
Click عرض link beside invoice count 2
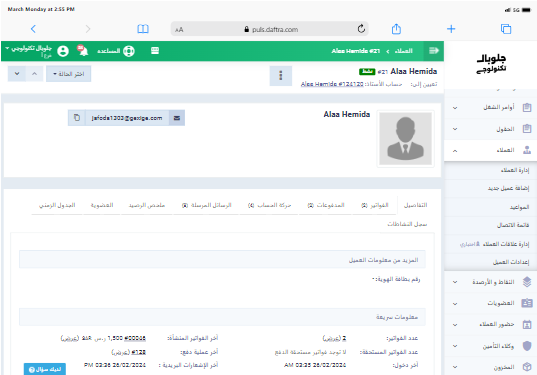tap(331, 338)
